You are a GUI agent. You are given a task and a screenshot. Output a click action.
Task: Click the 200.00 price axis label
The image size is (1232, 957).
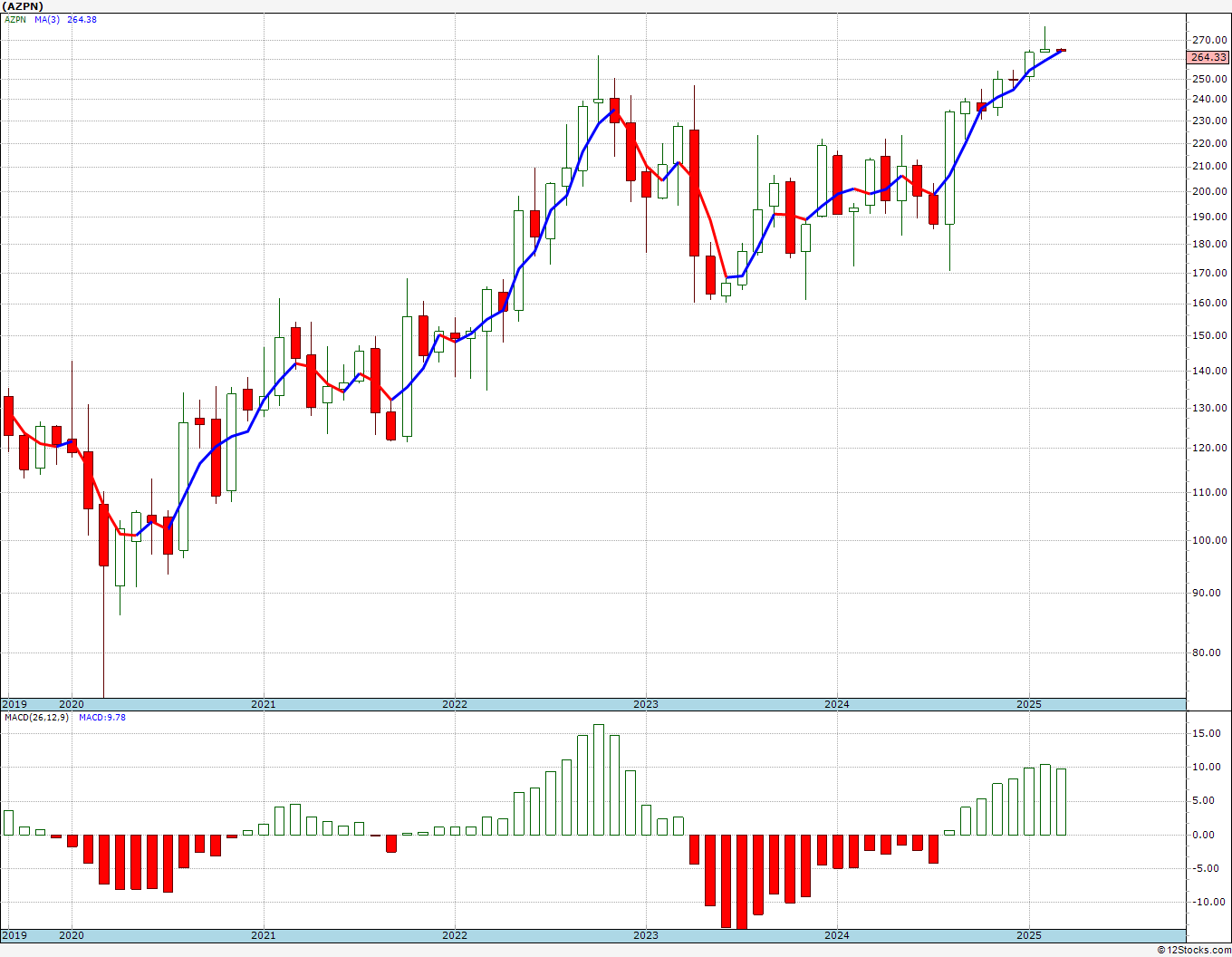click(1209, 191)
